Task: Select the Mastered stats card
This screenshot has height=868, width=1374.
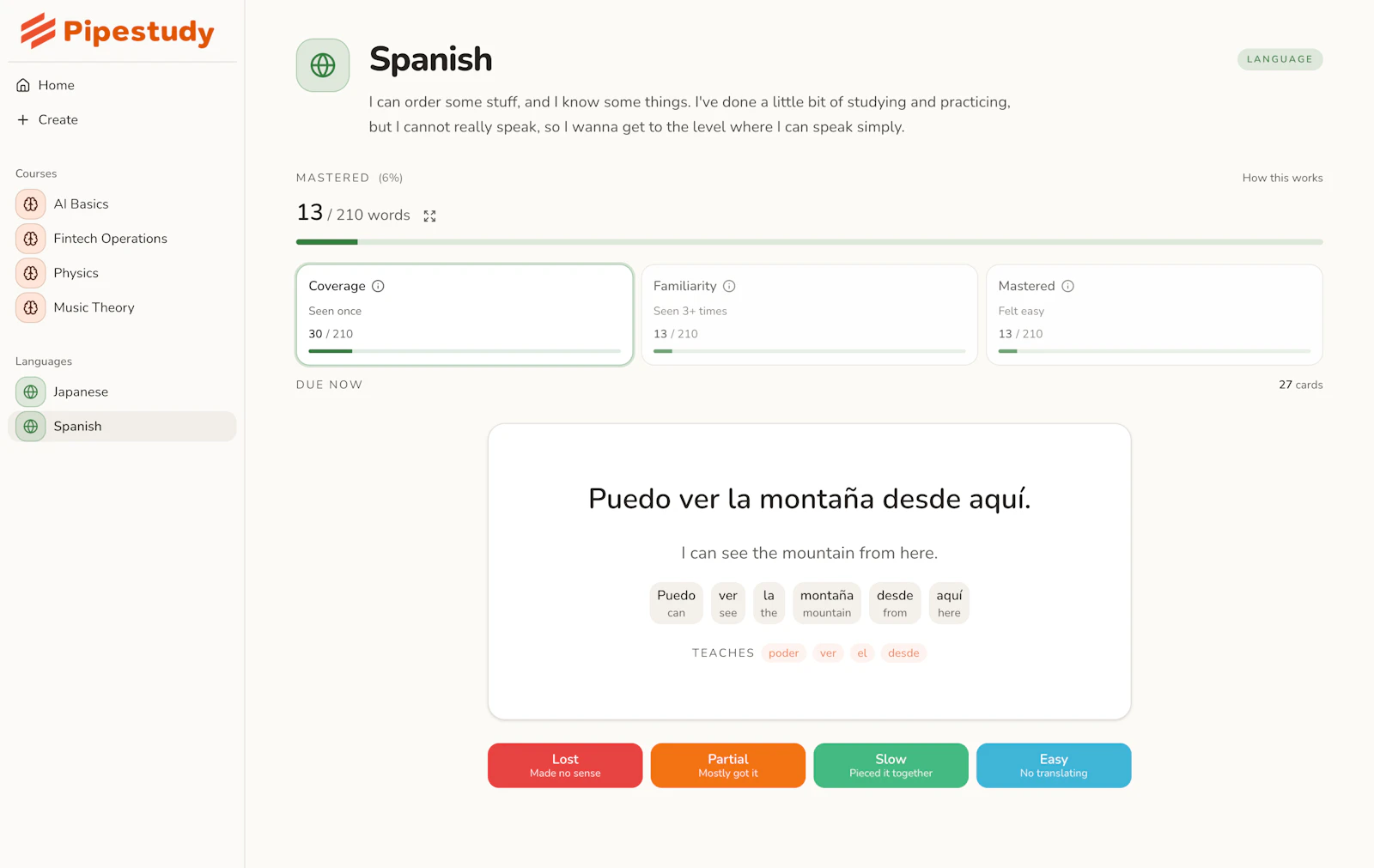Action: 1154,315
